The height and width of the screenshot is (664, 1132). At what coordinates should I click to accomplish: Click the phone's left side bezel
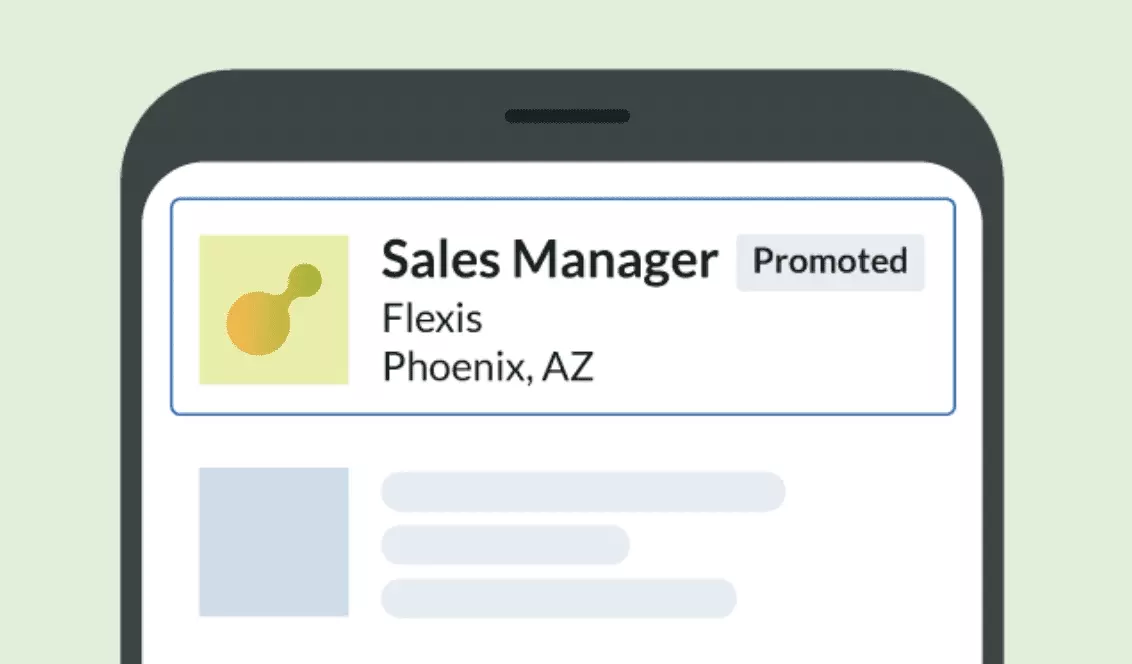coord(131,450)
